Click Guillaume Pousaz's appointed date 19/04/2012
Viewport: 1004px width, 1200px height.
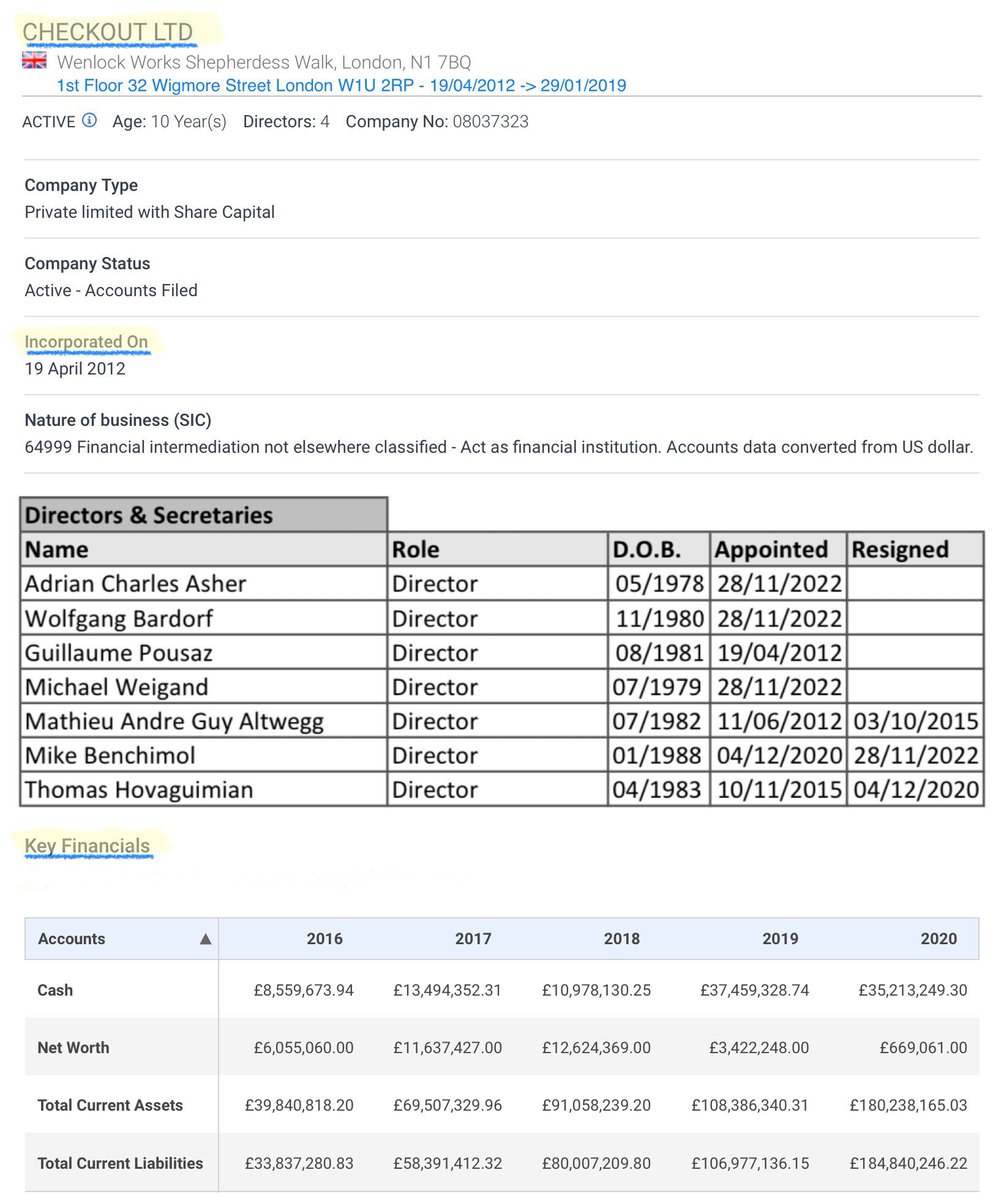coord(779,653)
